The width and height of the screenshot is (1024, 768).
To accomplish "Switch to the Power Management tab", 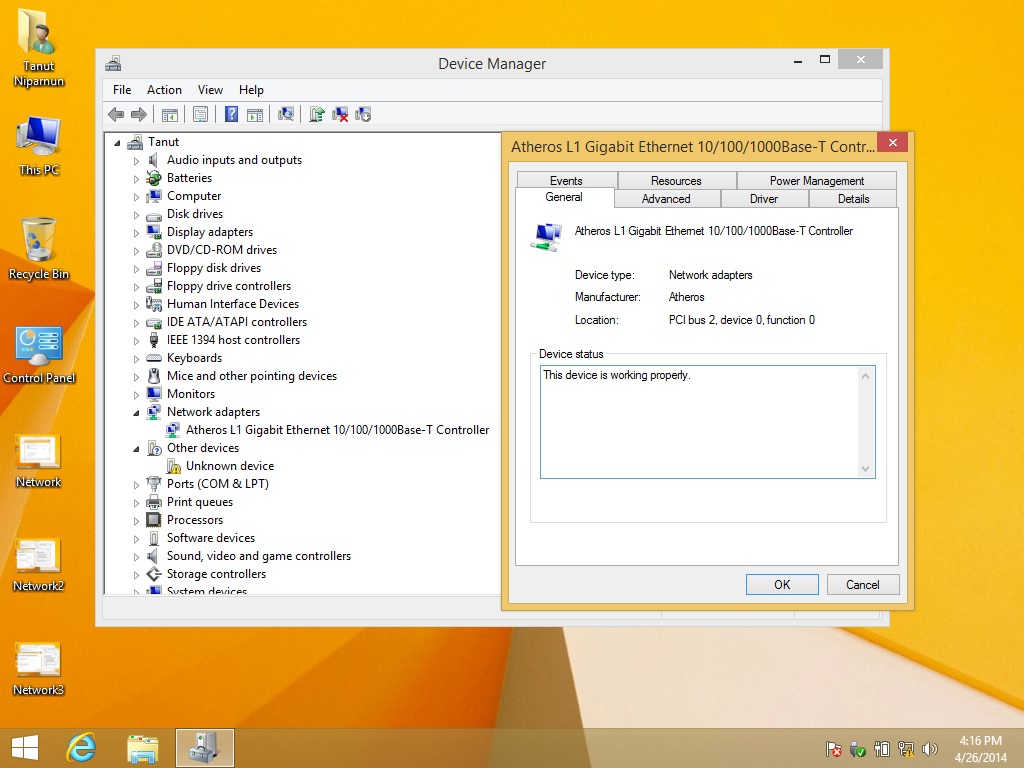I will point(816,181).
